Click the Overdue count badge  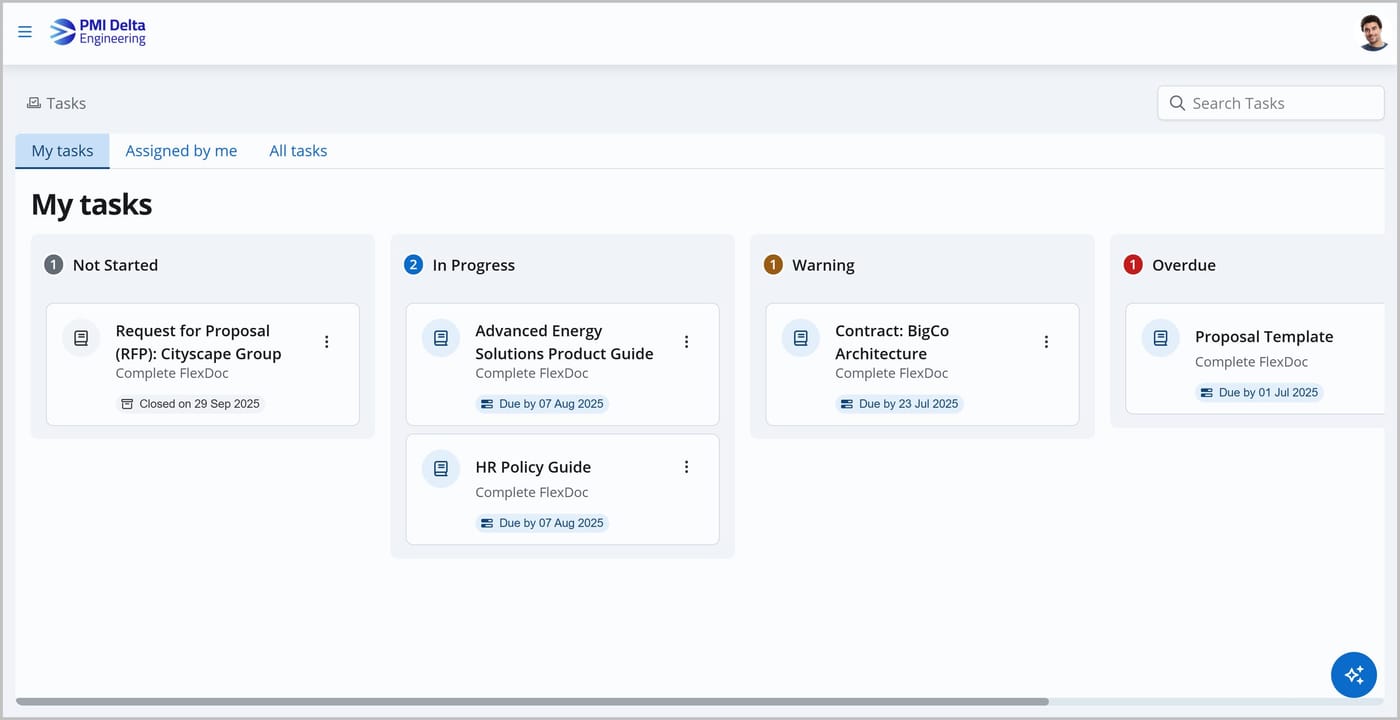1133,265
